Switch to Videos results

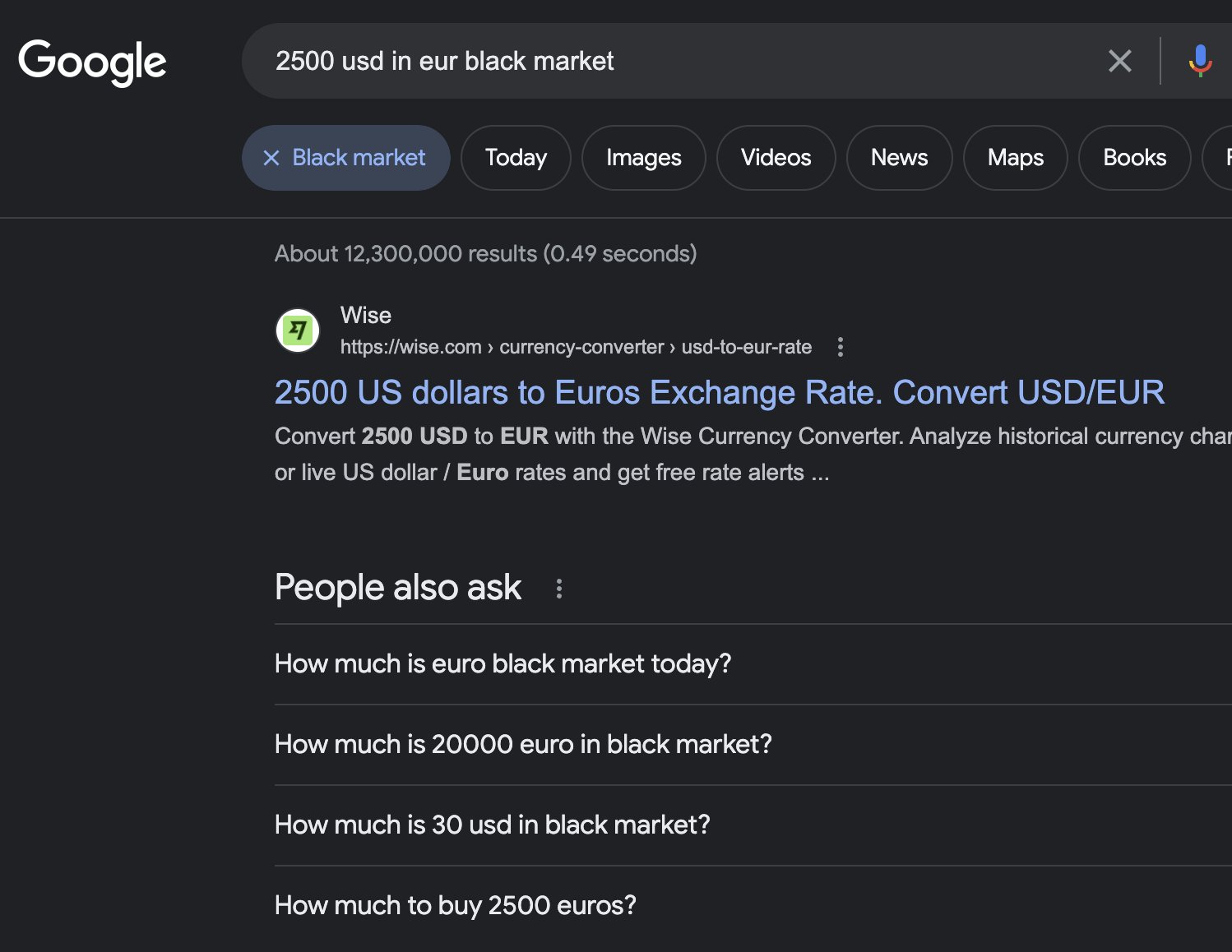pos(776,158)
